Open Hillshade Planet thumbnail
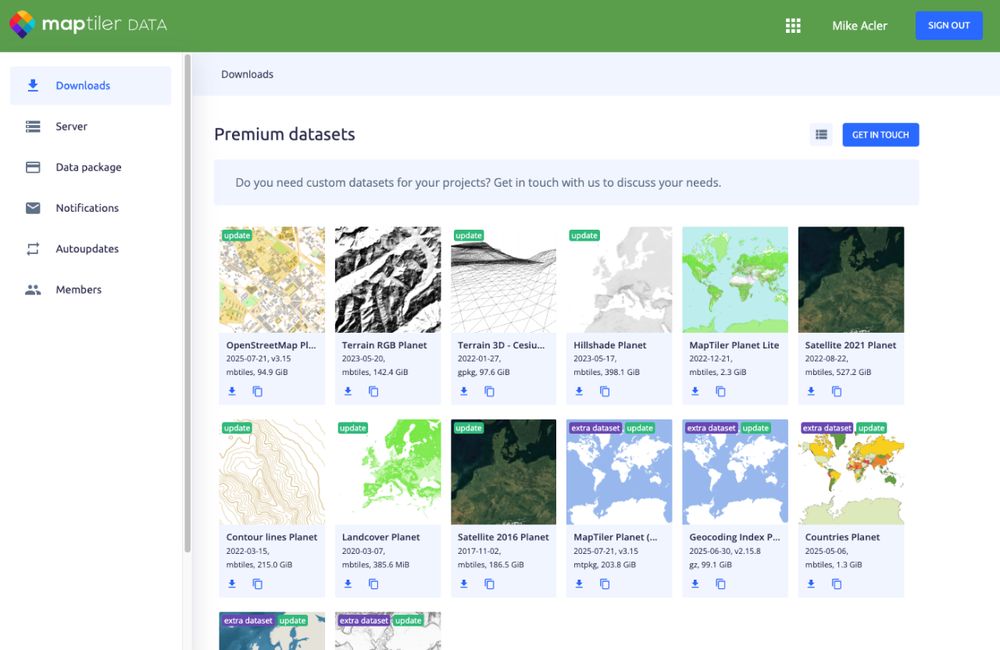Image resolution: width=1000 pixels, height=650 pixels. pos(619,279)
